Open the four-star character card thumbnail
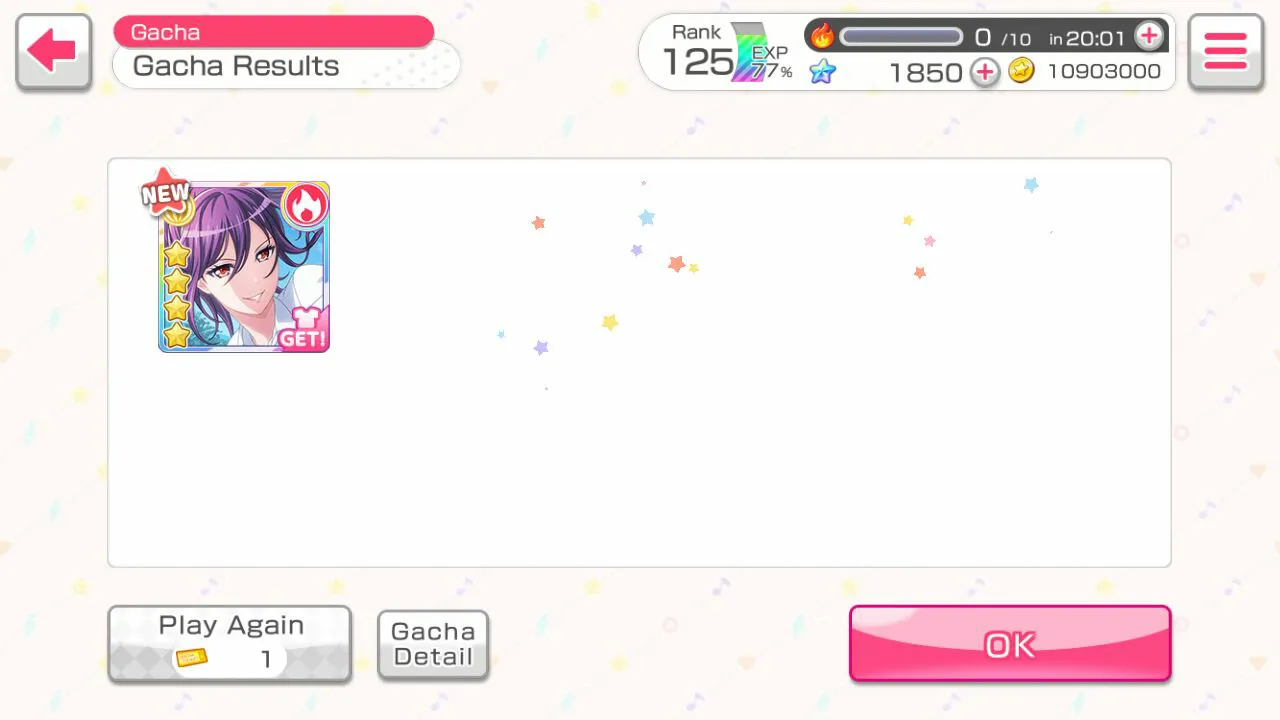 pos(244,267)
